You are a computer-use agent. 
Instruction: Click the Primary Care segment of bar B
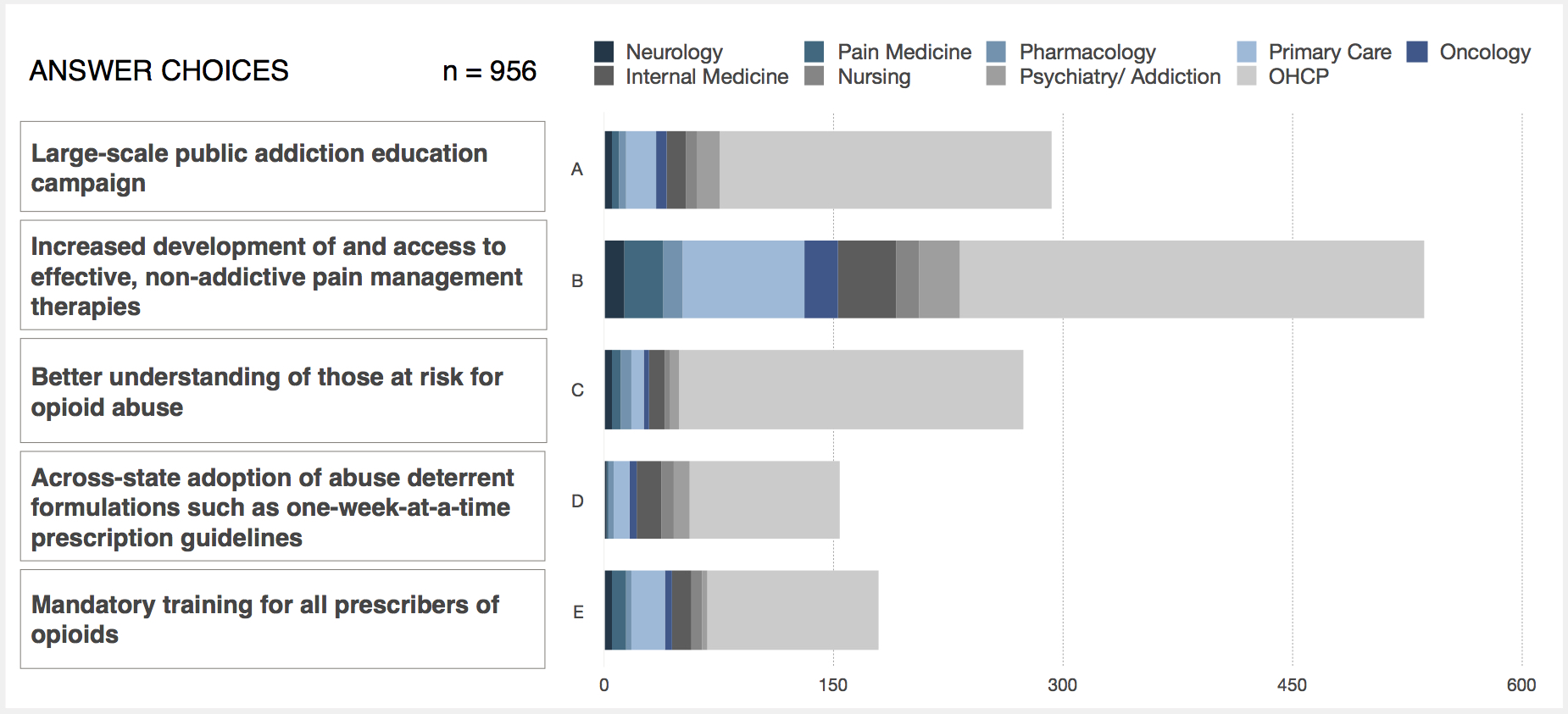tap(742, 280)
